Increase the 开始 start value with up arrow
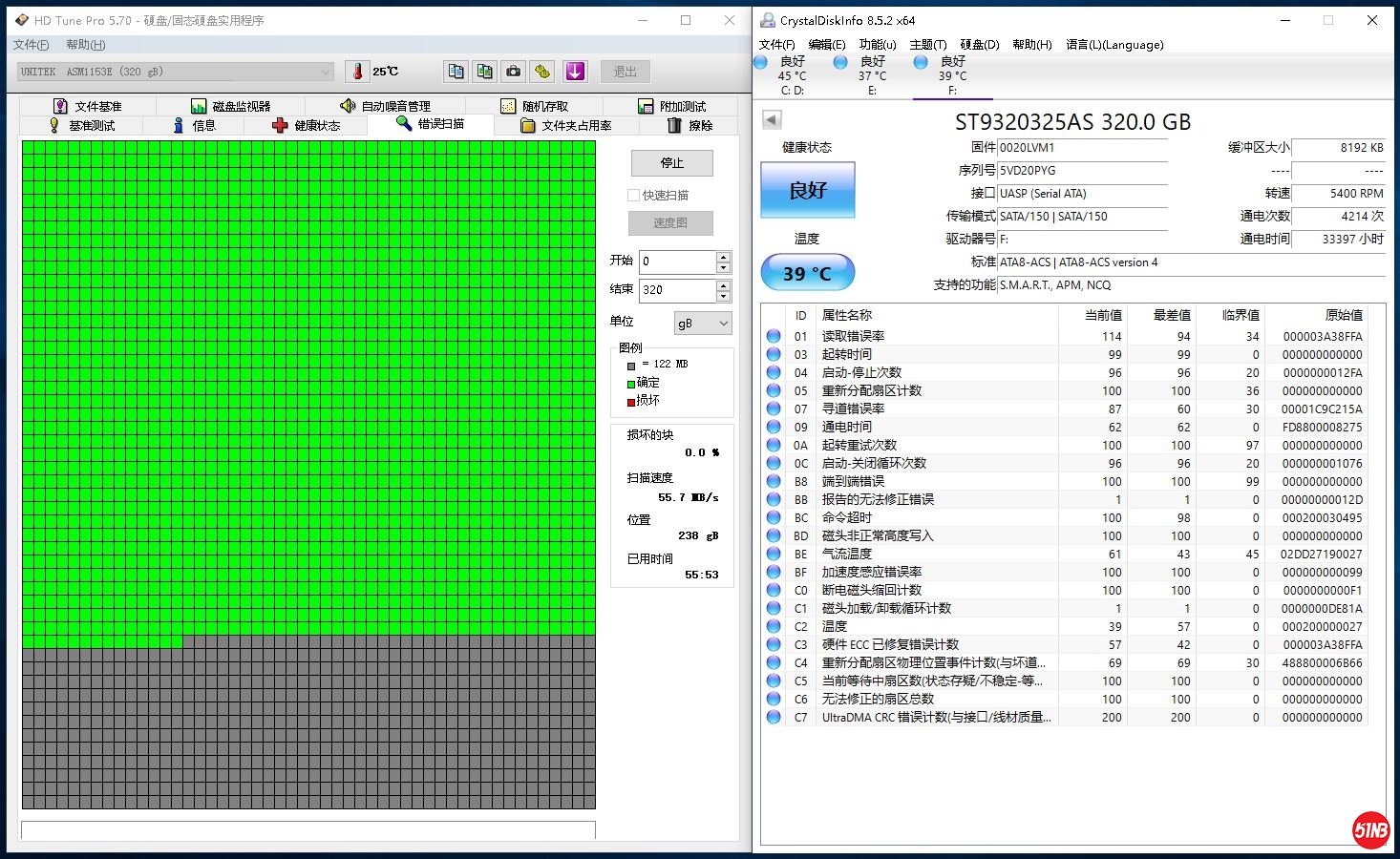The height and width of the screenshot is (859, 1400). (x=724, y=257)
